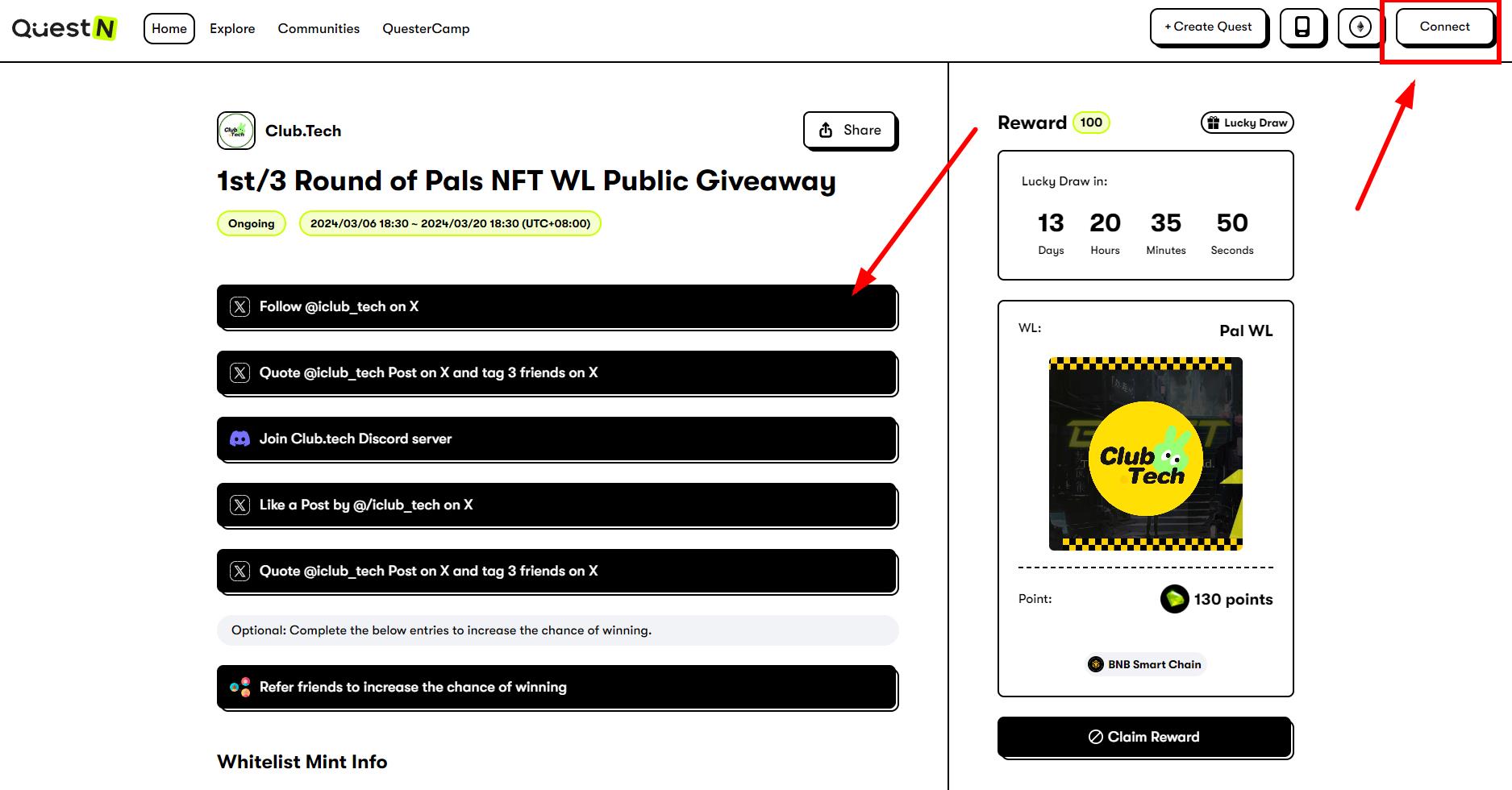Expand Join Club.tech Discord server task
This screenshot has height=790, width=1512.
tap(557, 439)
